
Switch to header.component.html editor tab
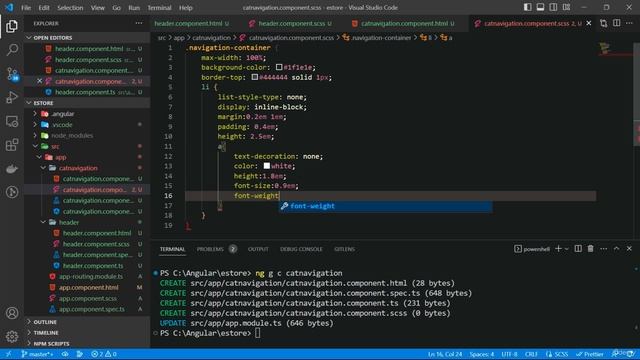click(188, 24)
